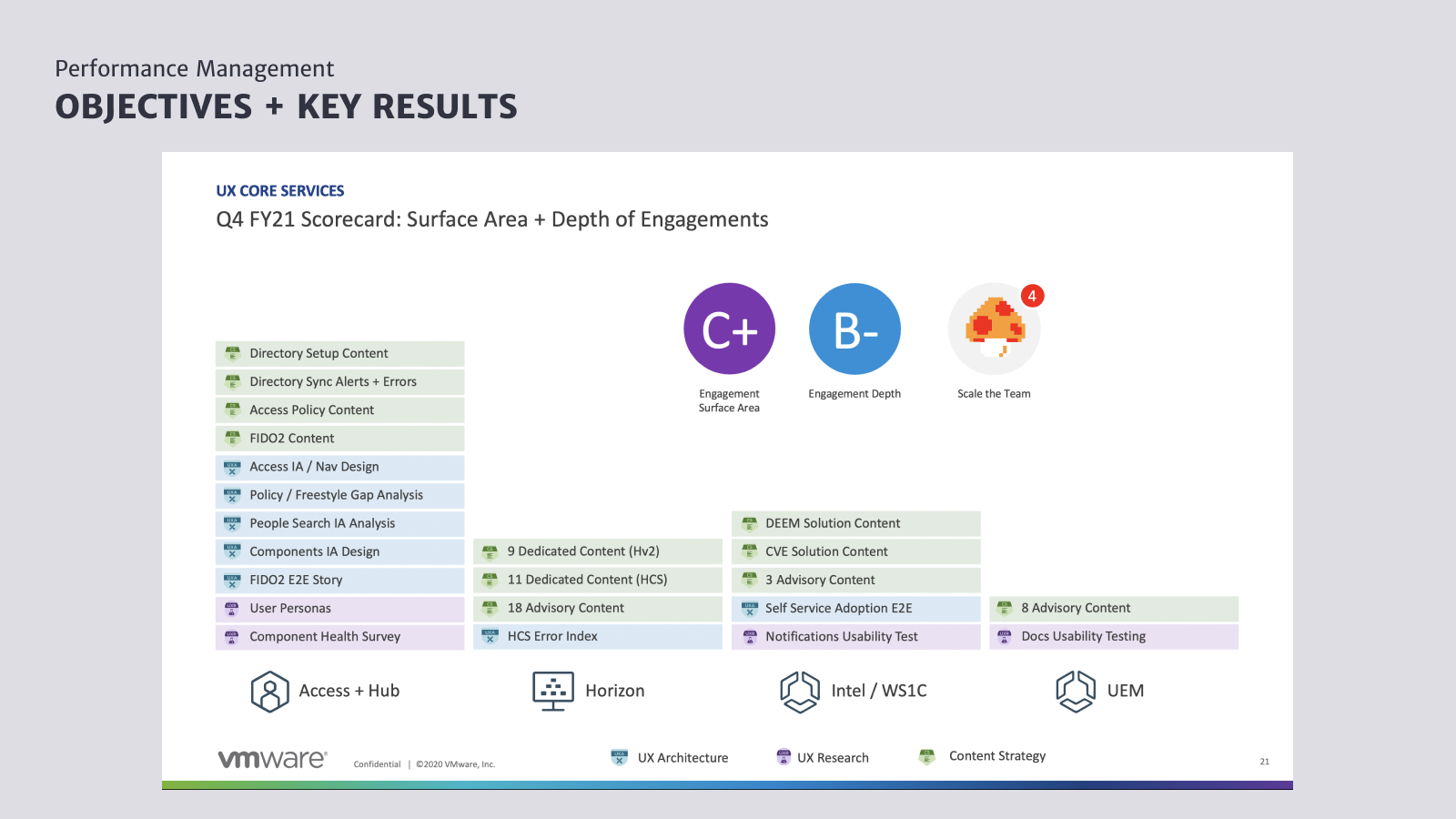Click the Component Health Survey row
Viewport: 1456px width, 819px height.
339,637
